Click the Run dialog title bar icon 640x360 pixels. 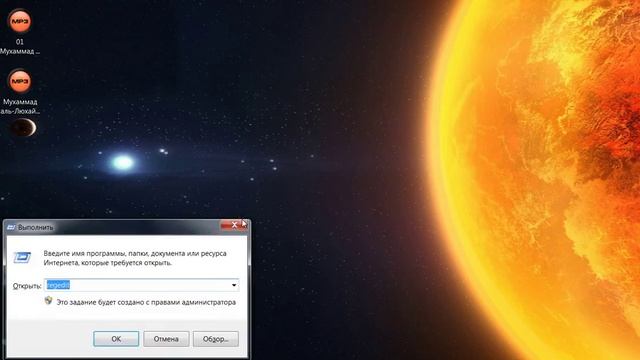pyautogui.click(x=11, y=227)
